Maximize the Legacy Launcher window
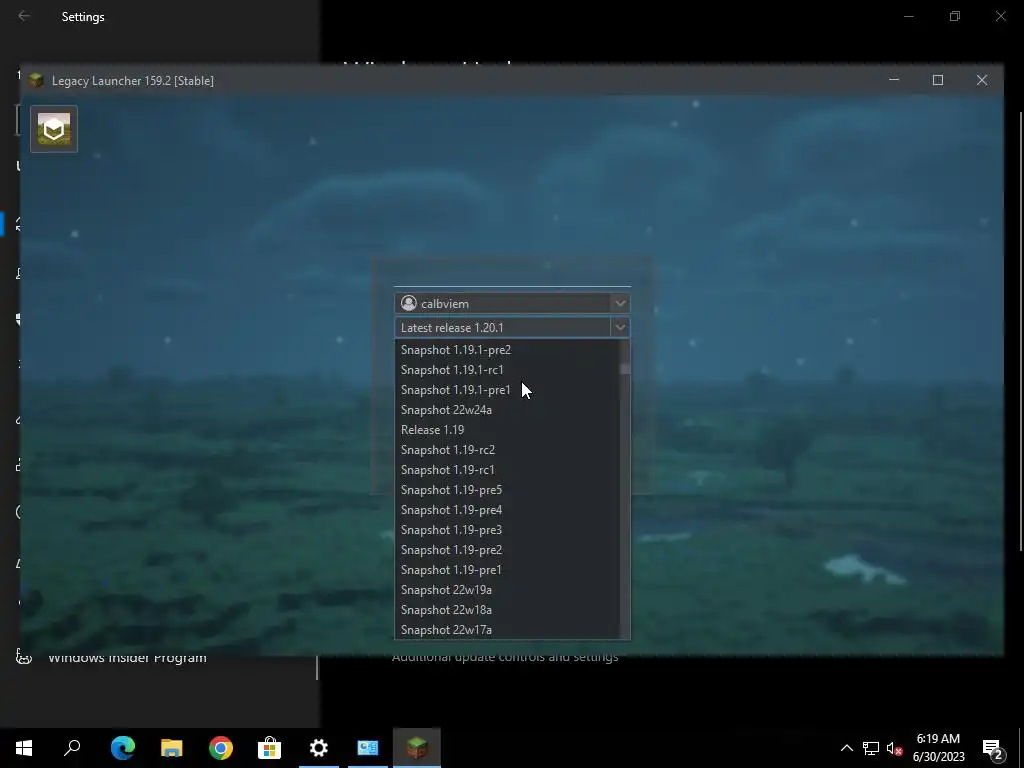Image resolution: width=1024 pixels, height=768 pixels. click(938, 80)
